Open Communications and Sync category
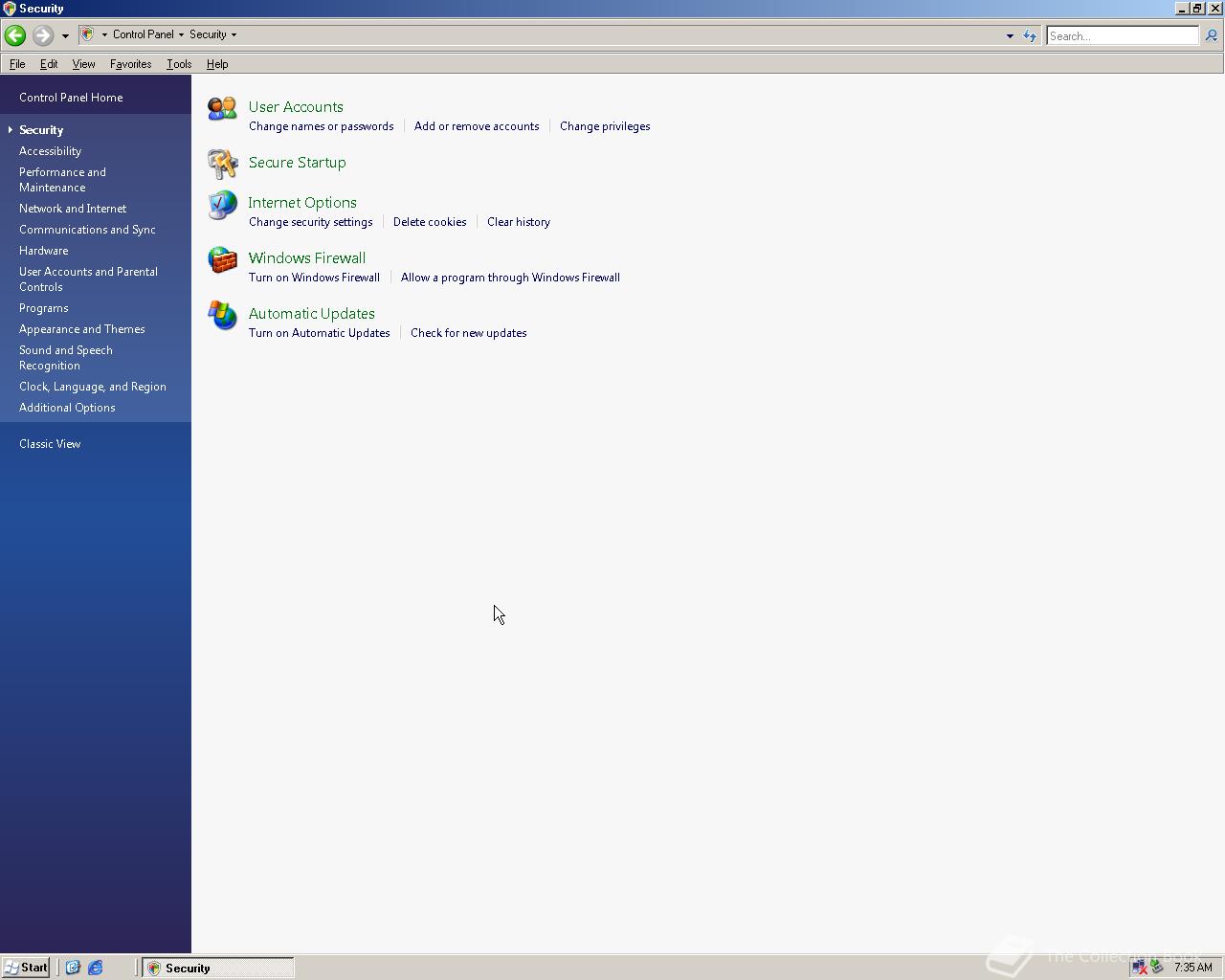1225x980 pixels. 87,230
